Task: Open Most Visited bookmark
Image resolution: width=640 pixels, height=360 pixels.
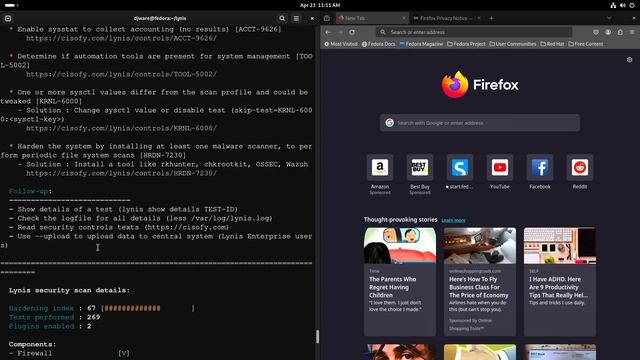Action: tap(341, 44)
